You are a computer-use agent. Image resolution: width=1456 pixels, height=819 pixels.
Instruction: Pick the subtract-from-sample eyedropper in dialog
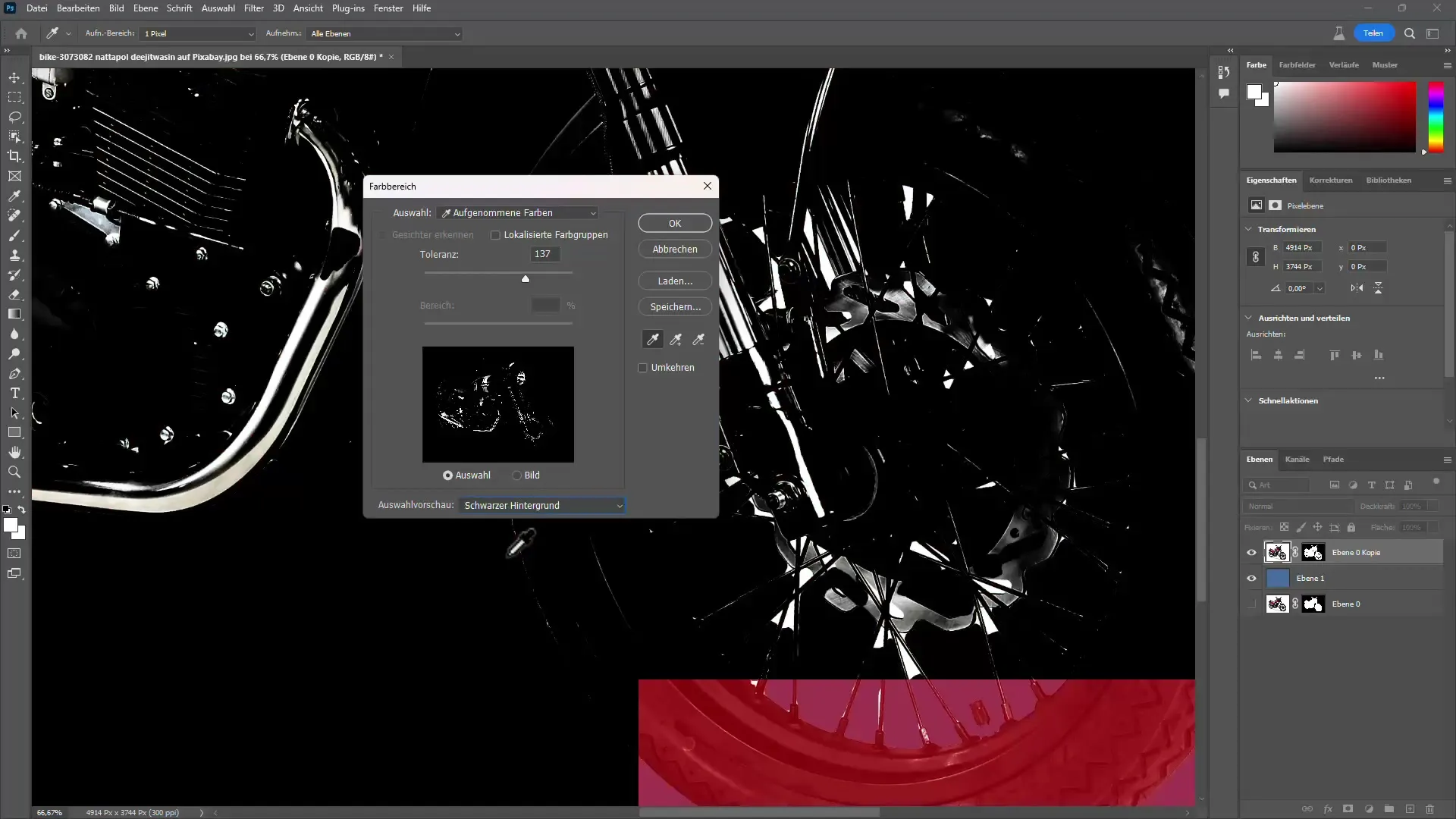[698, 339]
